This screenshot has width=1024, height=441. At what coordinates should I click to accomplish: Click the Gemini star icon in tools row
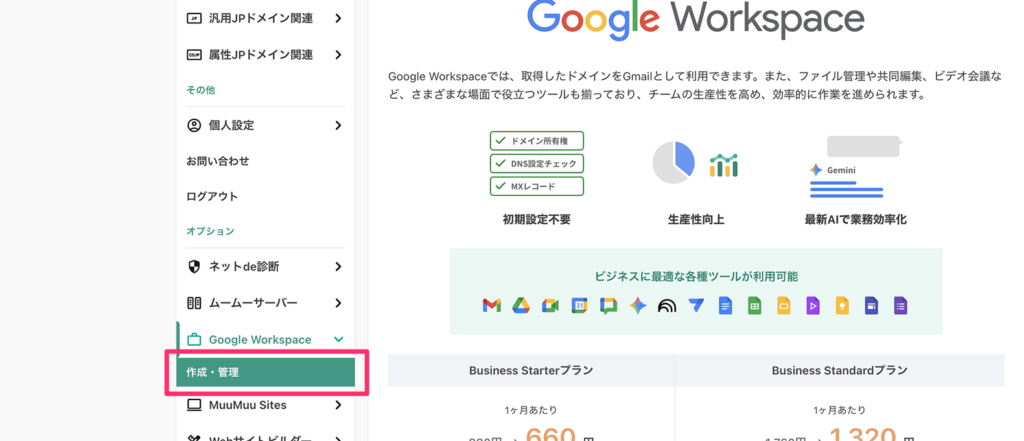pos(638,305)
